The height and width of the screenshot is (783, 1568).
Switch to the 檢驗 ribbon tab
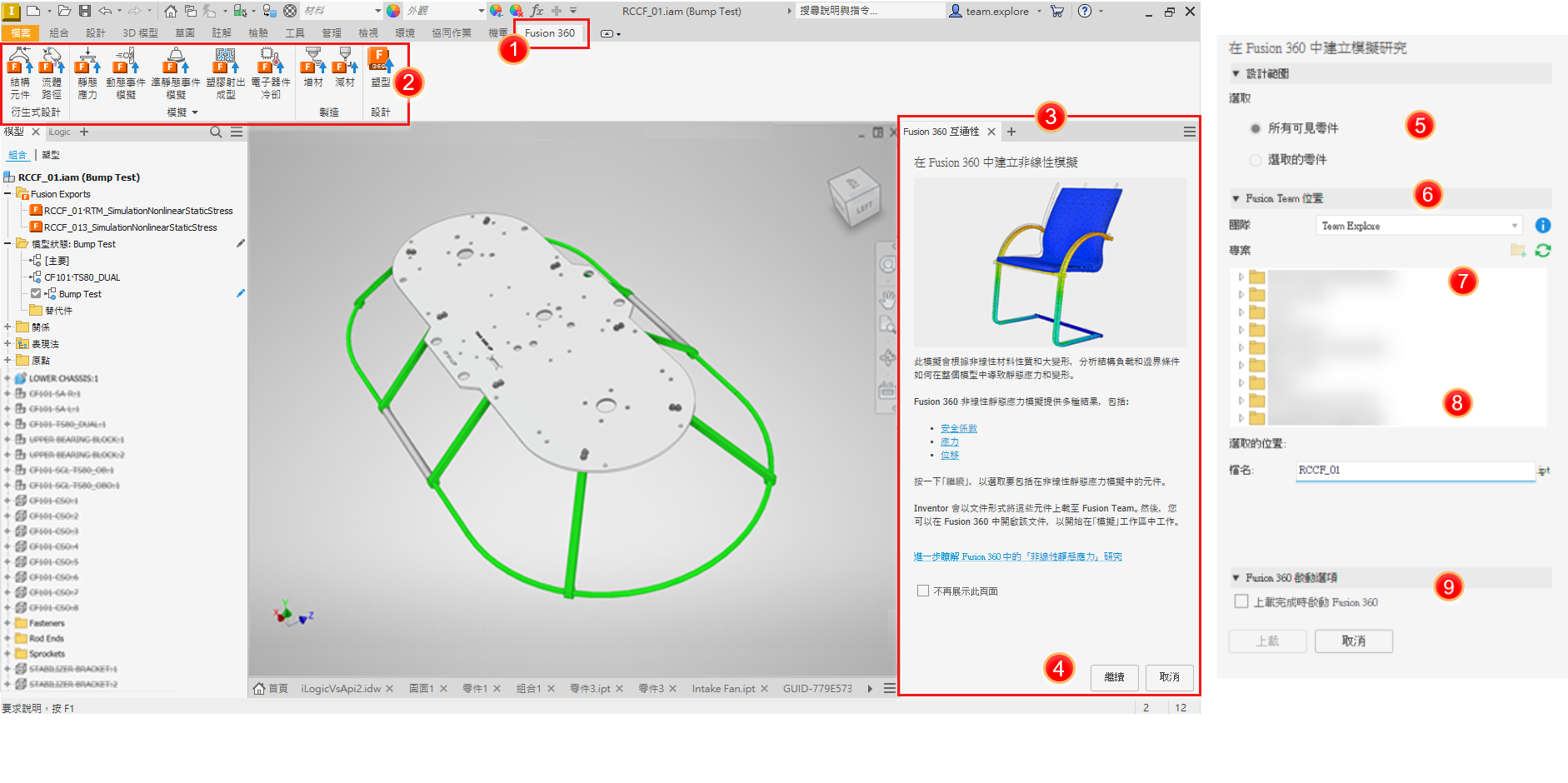click(x=258, y=33)
